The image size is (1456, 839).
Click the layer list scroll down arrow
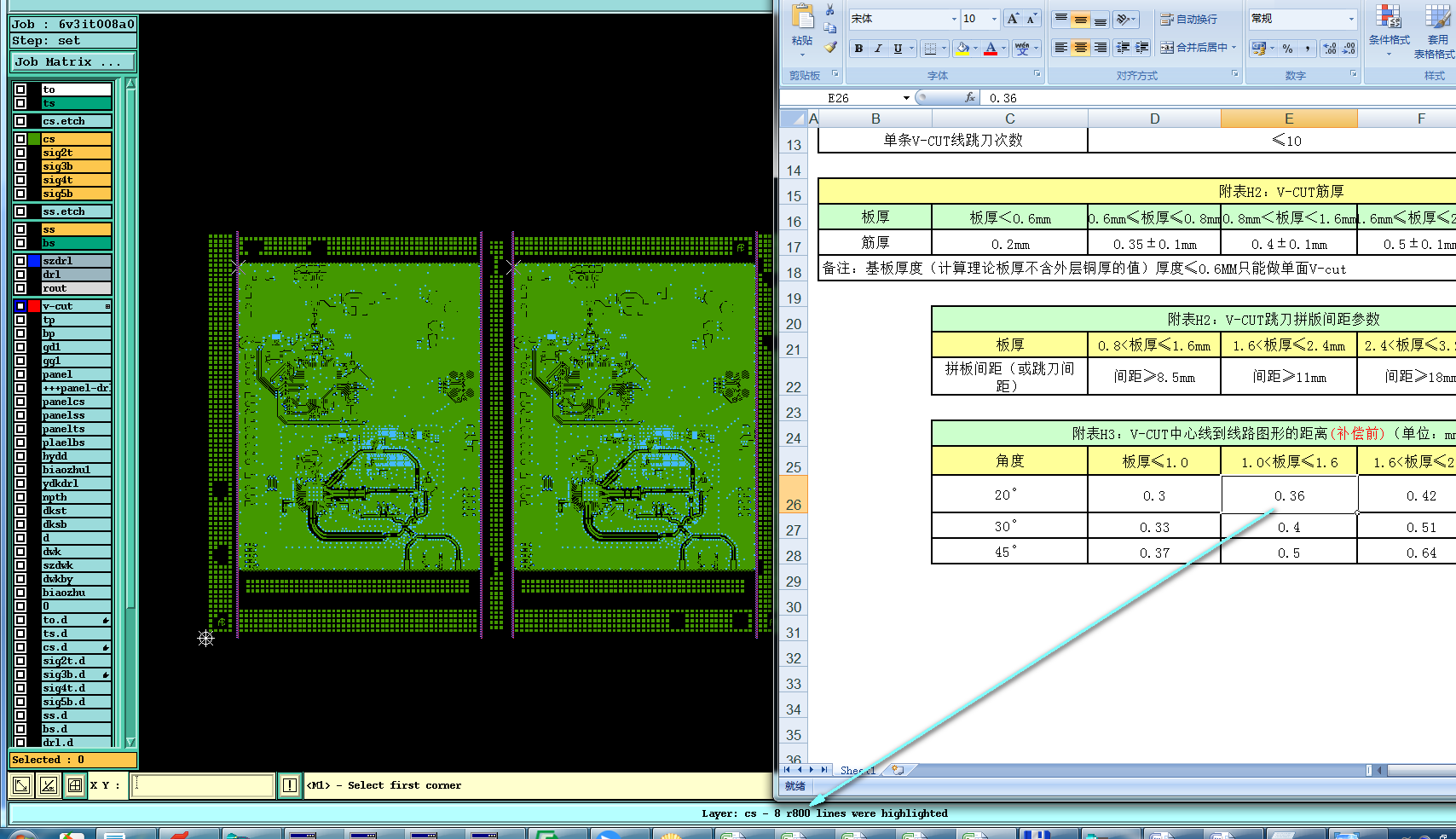click(x=130, y=743)
